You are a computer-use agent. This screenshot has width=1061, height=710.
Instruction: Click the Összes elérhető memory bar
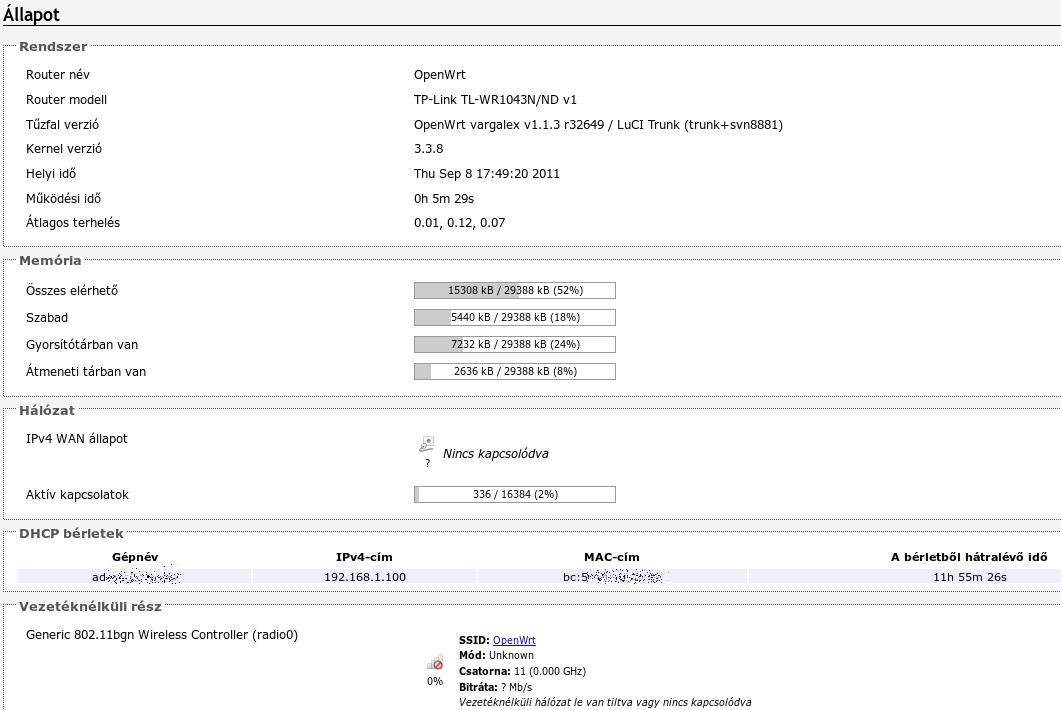click(x=515, y=290)
